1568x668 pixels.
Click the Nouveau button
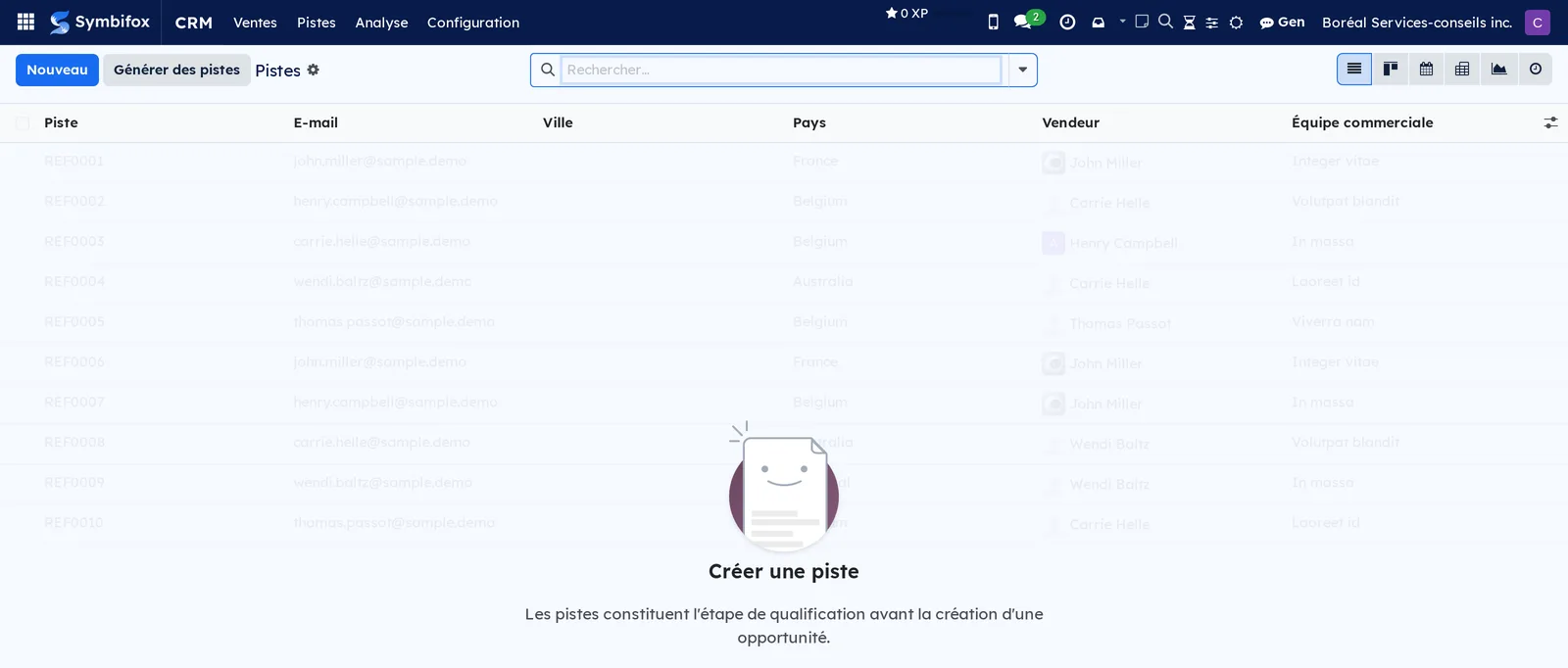click(57, 70)
